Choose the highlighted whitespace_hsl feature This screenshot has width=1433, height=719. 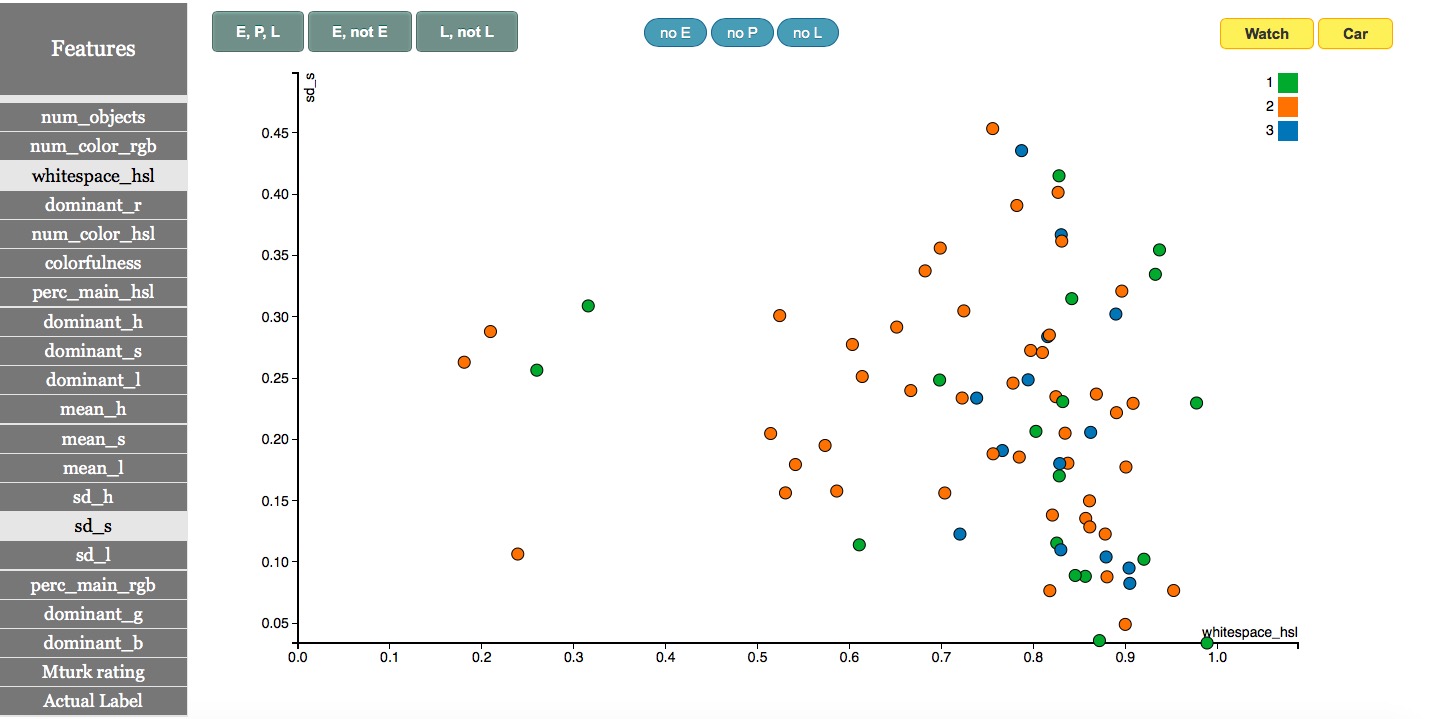point(93,176)
